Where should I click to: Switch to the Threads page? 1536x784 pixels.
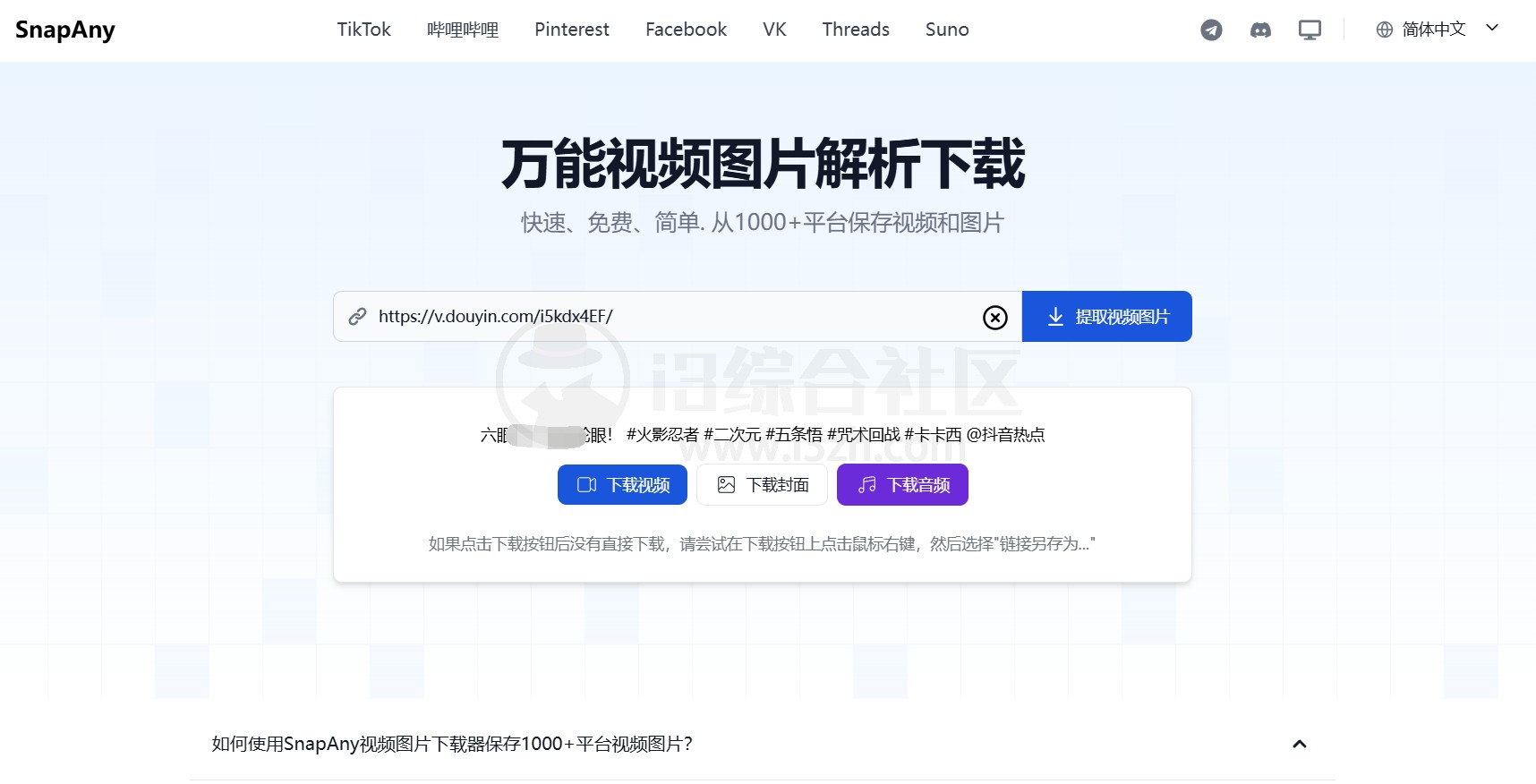pyautogui.click(x=855, y=30)
